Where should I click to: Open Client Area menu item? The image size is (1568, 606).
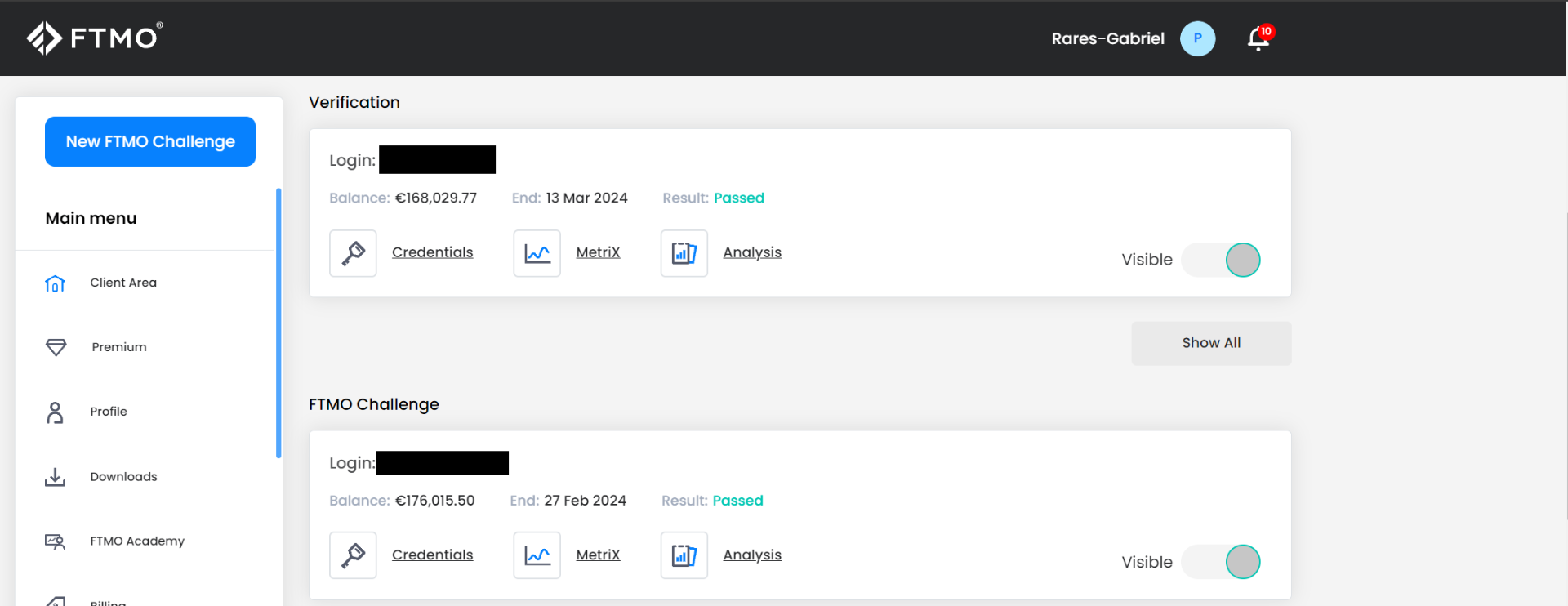[x=123, y=283]
